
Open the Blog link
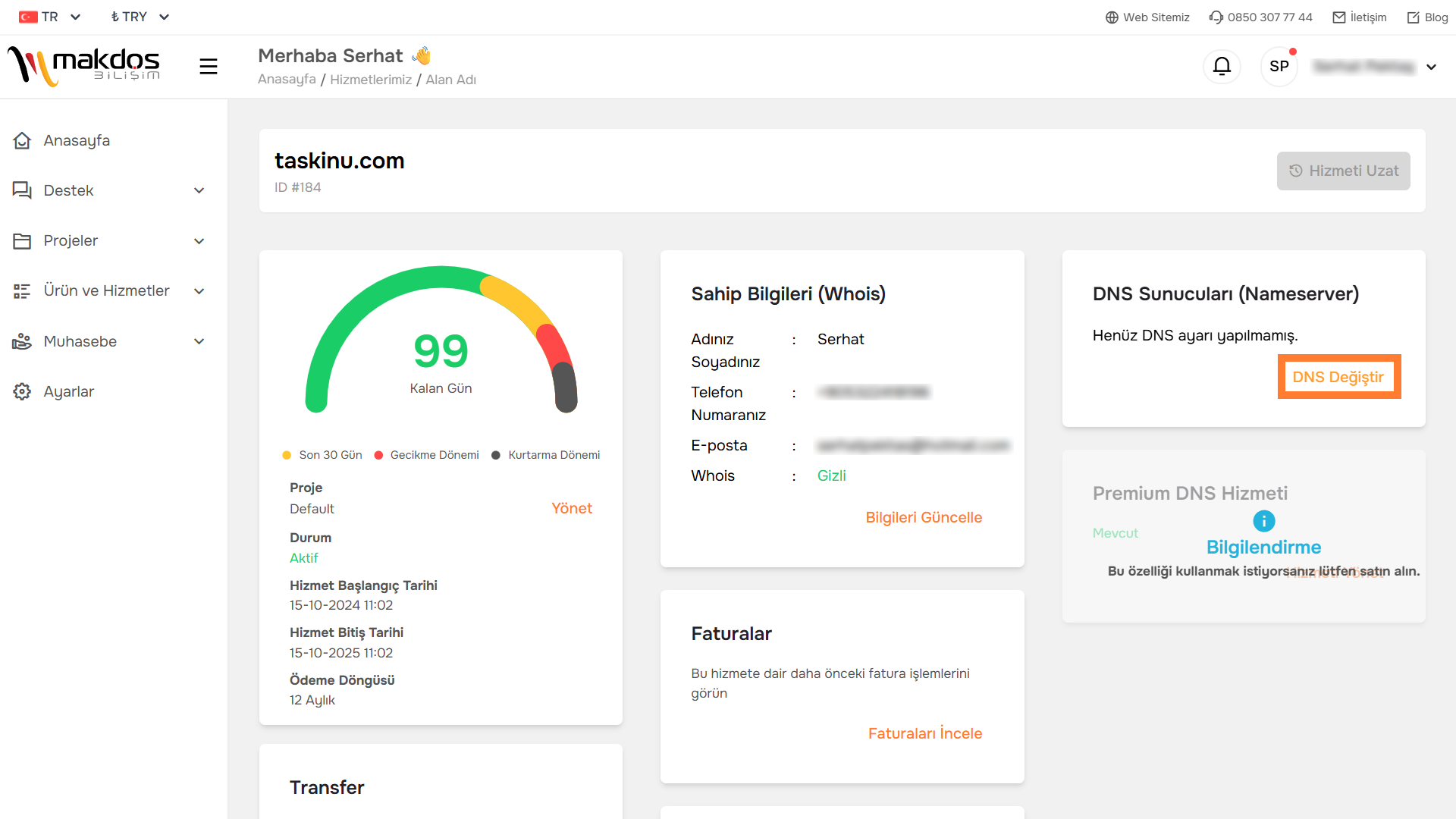[x=1427, y=17]
